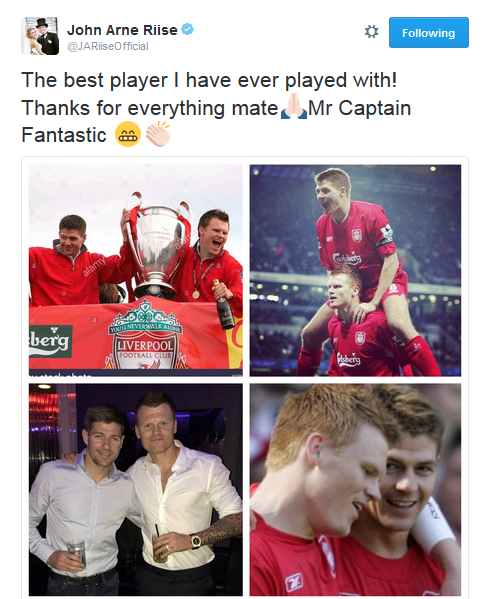Open the photo of two men in white shirts

(136, 490)
